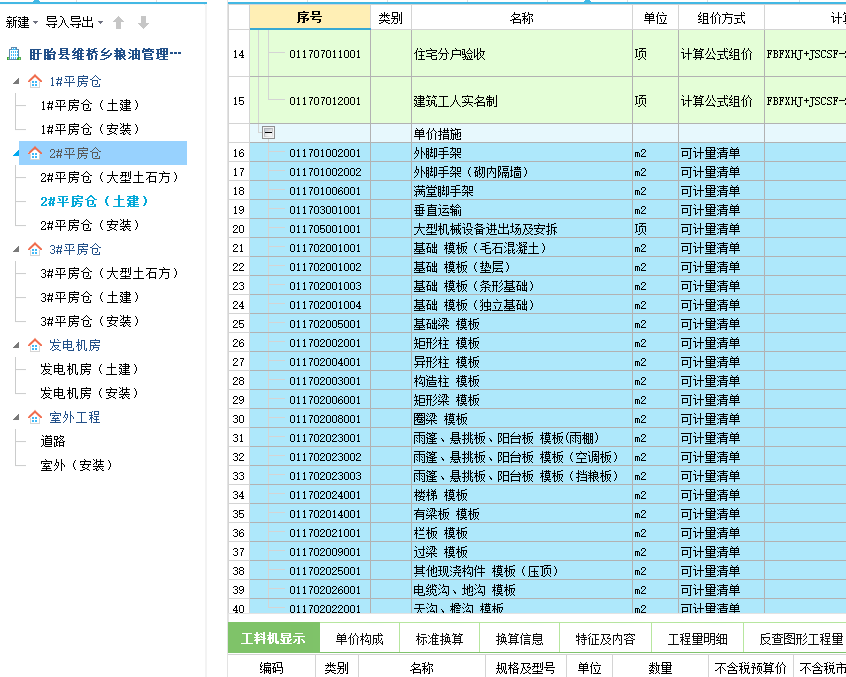846x677 pixels.
Task: Click the house icon beside 室外工程
Action: 35,417
